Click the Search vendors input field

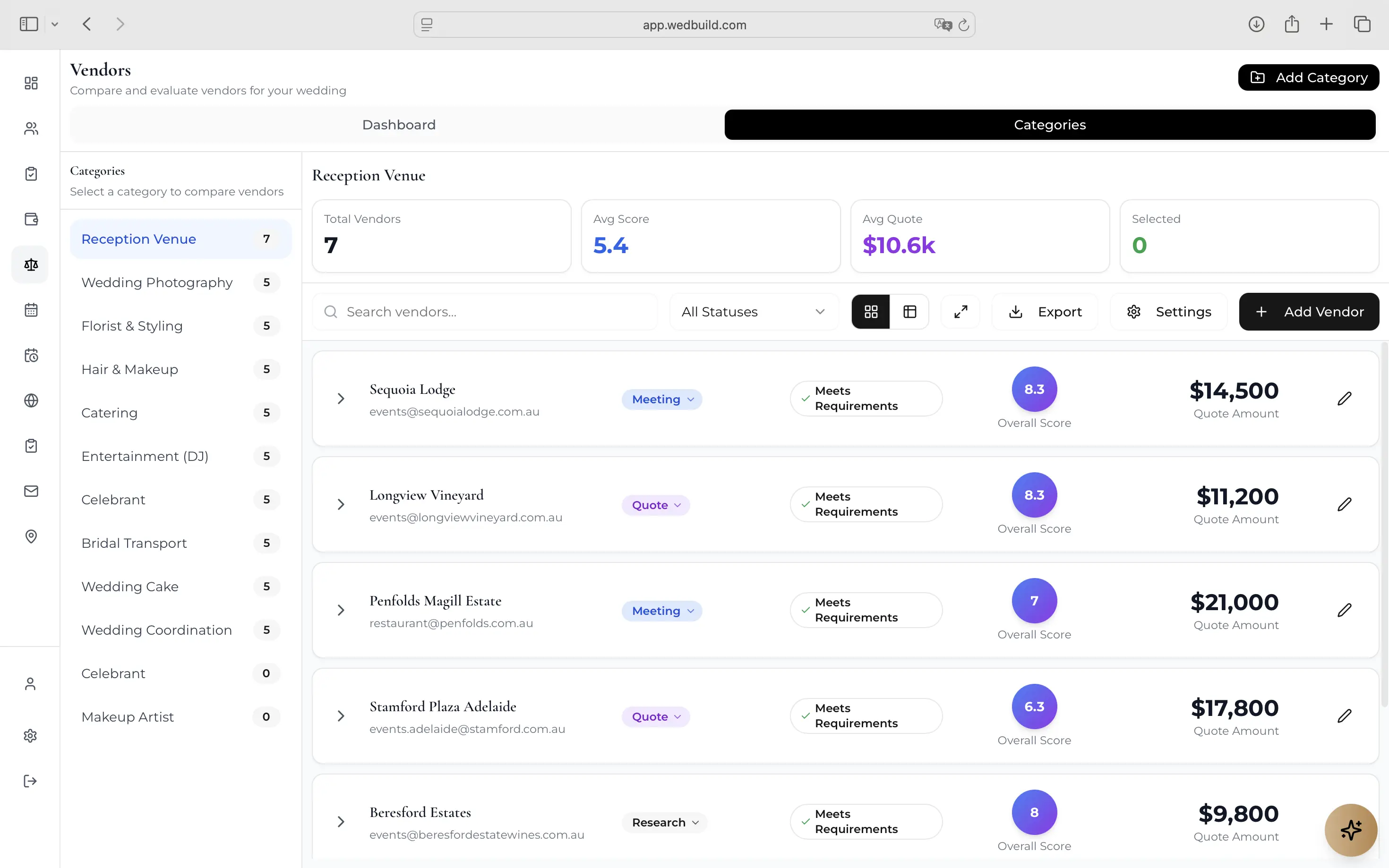tap(485, 312)
